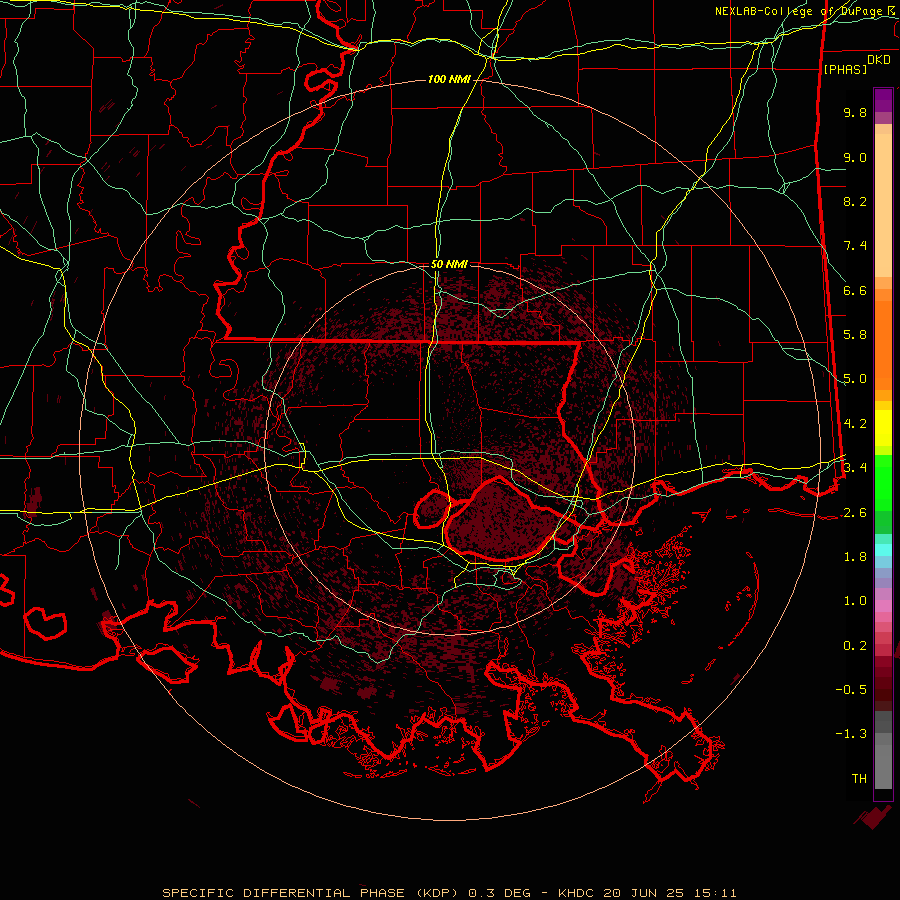Select the -0.5 value on the color scale
The image size is (900, 900).
tap(851, 690)
